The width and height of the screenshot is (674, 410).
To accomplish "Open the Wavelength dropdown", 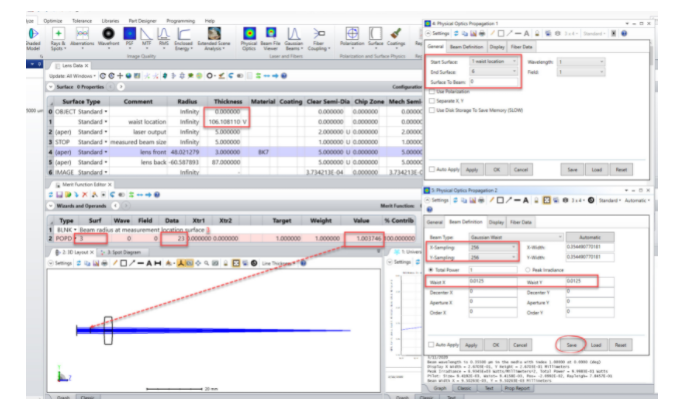I will coord(581,62).
